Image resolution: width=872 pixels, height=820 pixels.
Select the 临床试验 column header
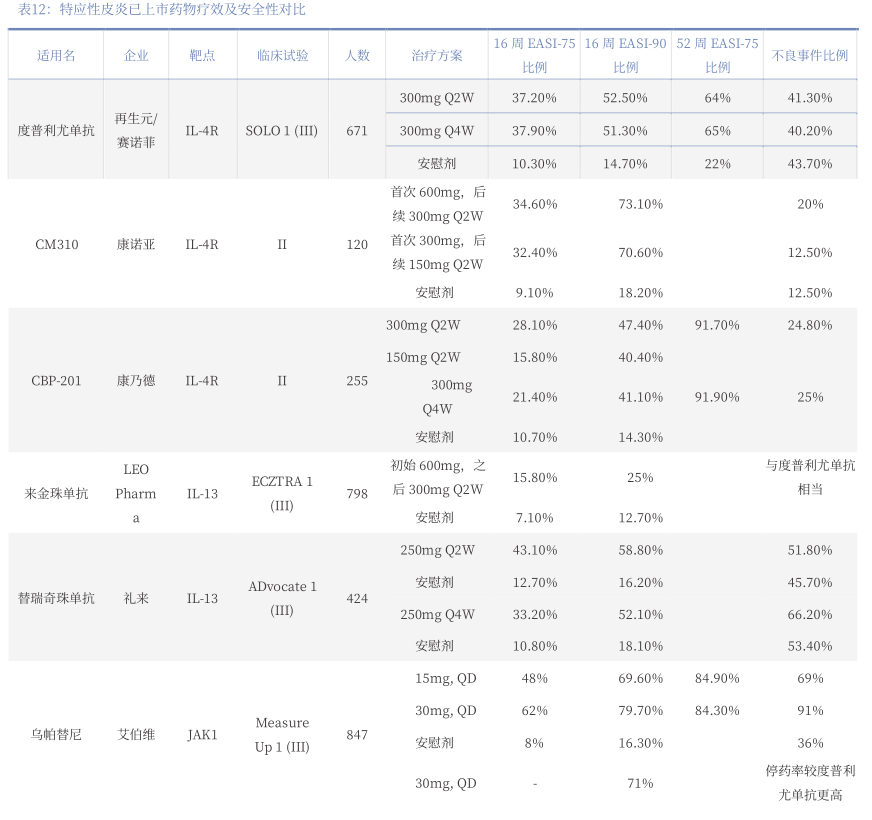tap(282, 56)
